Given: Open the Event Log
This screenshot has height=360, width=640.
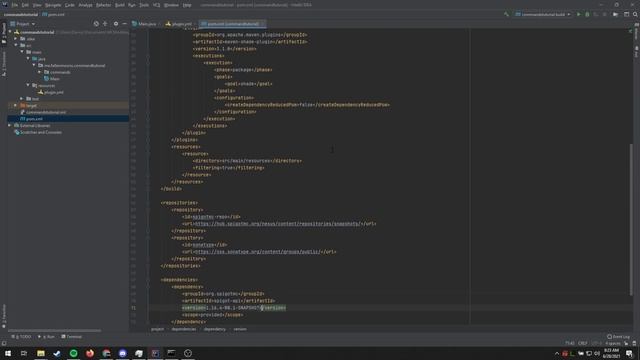Looking at the screenshot, I should (619, 337).
